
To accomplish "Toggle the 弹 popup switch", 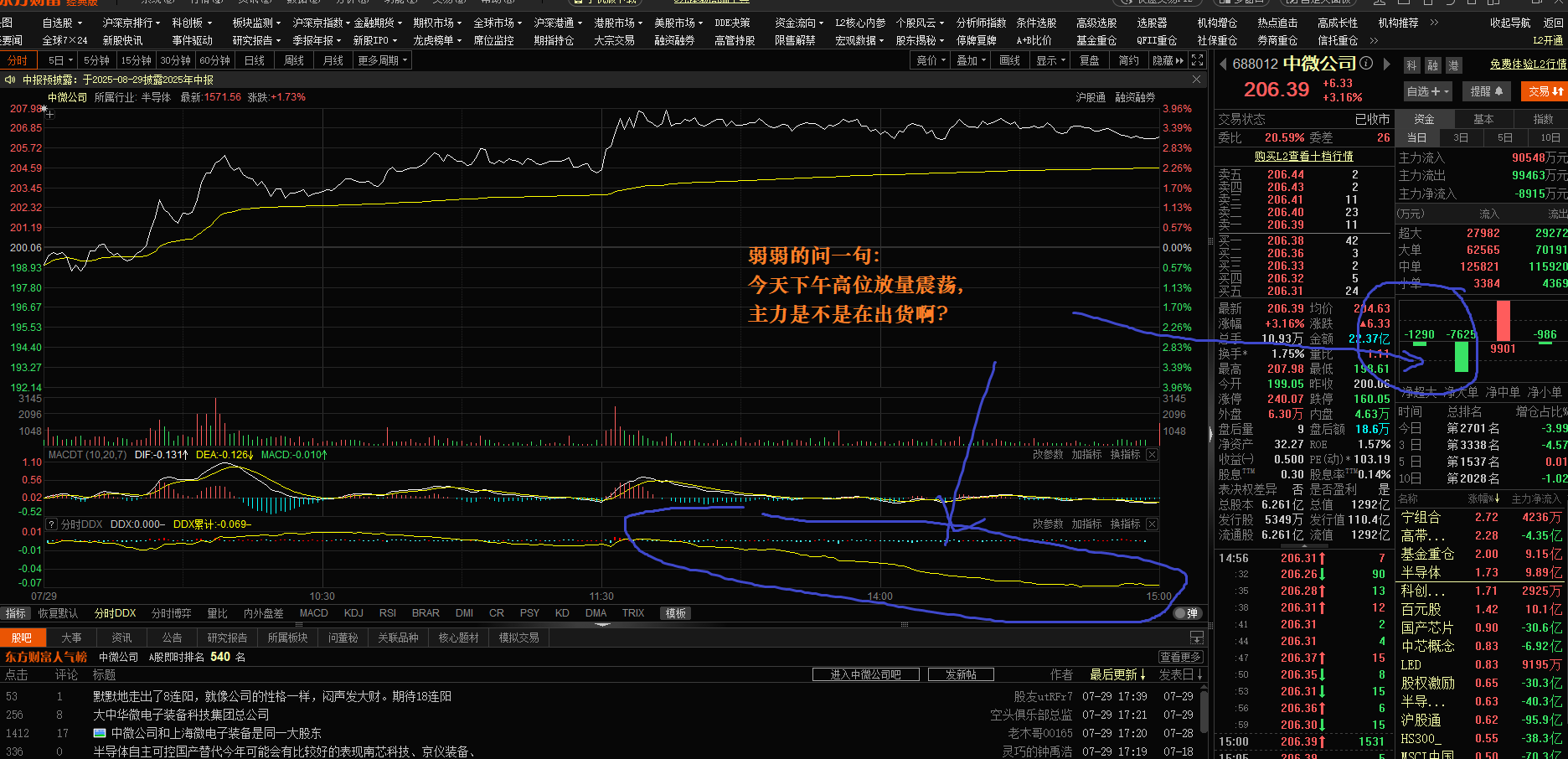I will tap(1186, 613).
